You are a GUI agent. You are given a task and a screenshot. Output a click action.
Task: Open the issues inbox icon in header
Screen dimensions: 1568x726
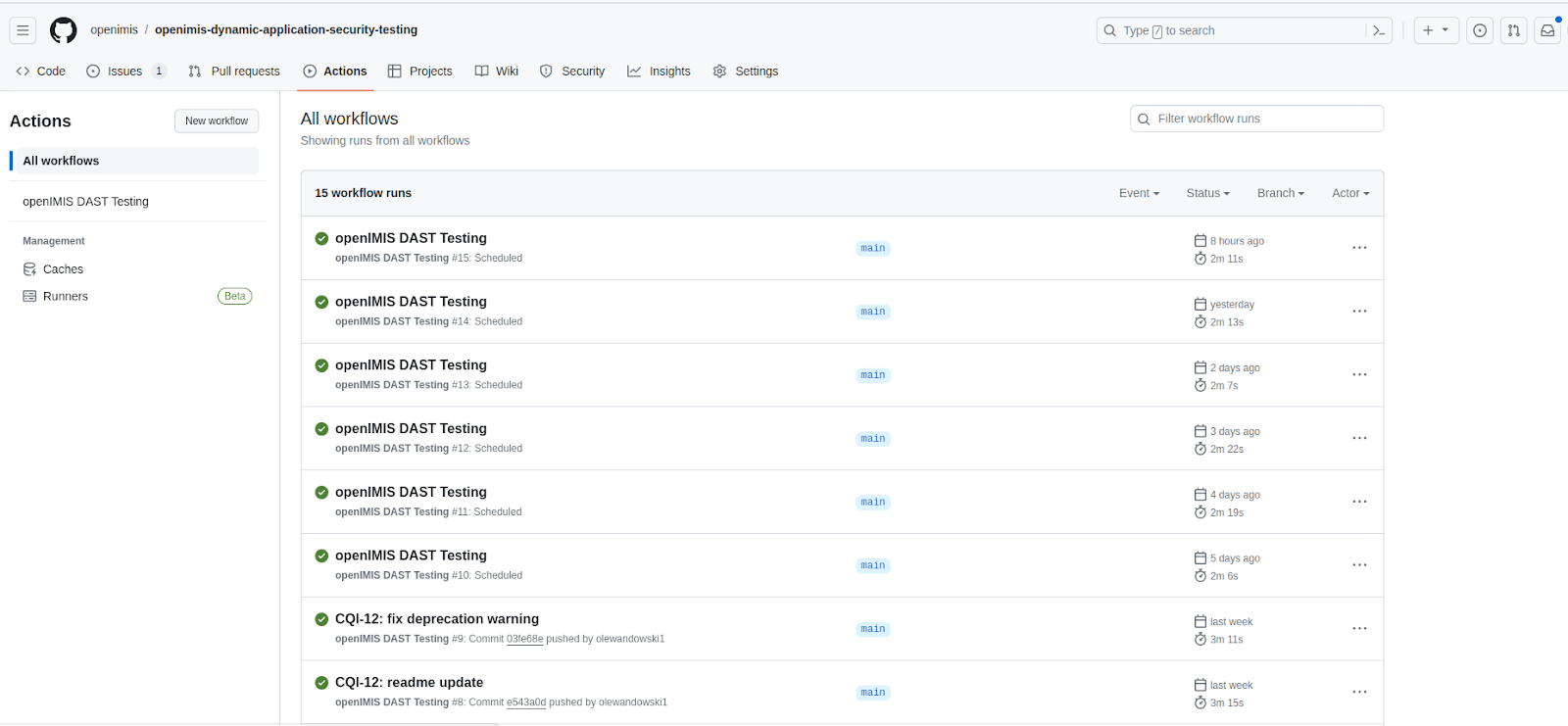pyautogui.click(x=1480, y=30)
